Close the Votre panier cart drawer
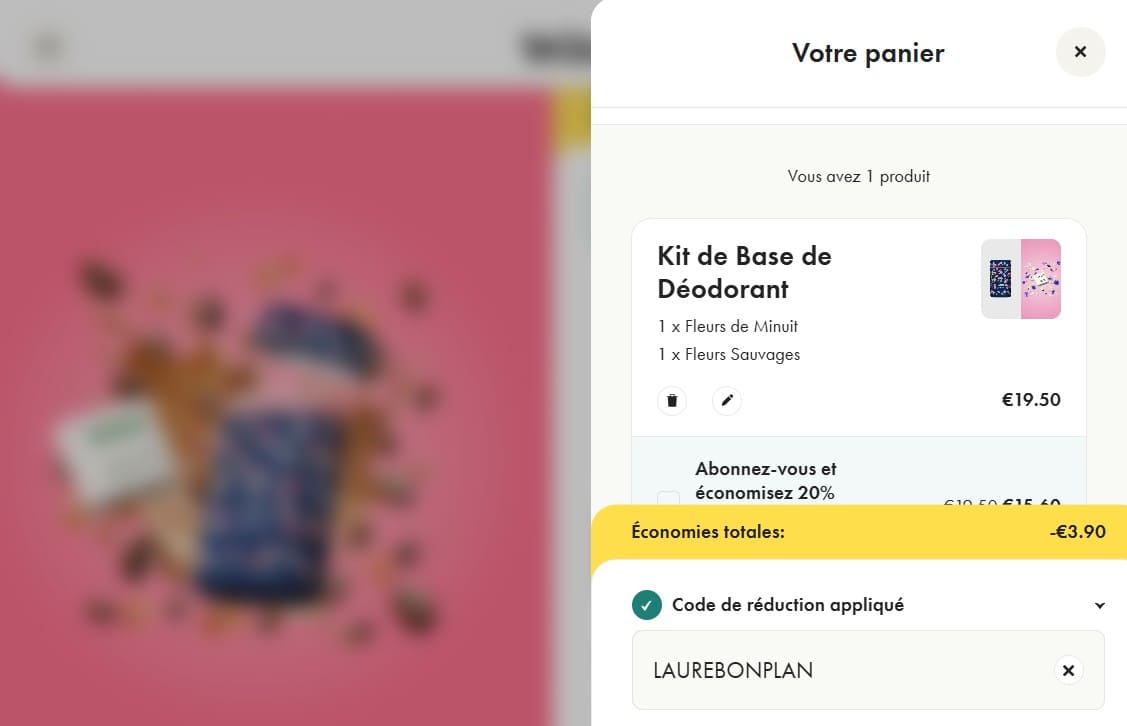The height and width of the screenshot is (726, 1127). pos(1080,52)
